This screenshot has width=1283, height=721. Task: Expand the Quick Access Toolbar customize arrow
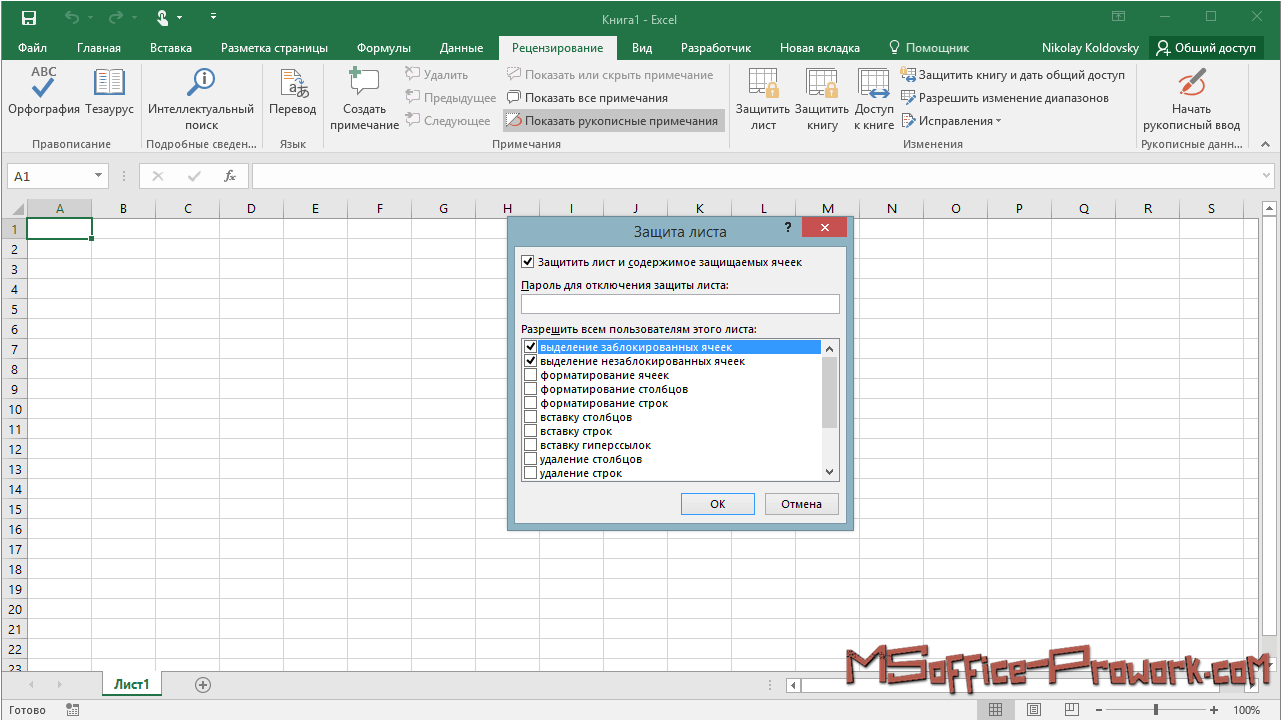coord(213,17)
